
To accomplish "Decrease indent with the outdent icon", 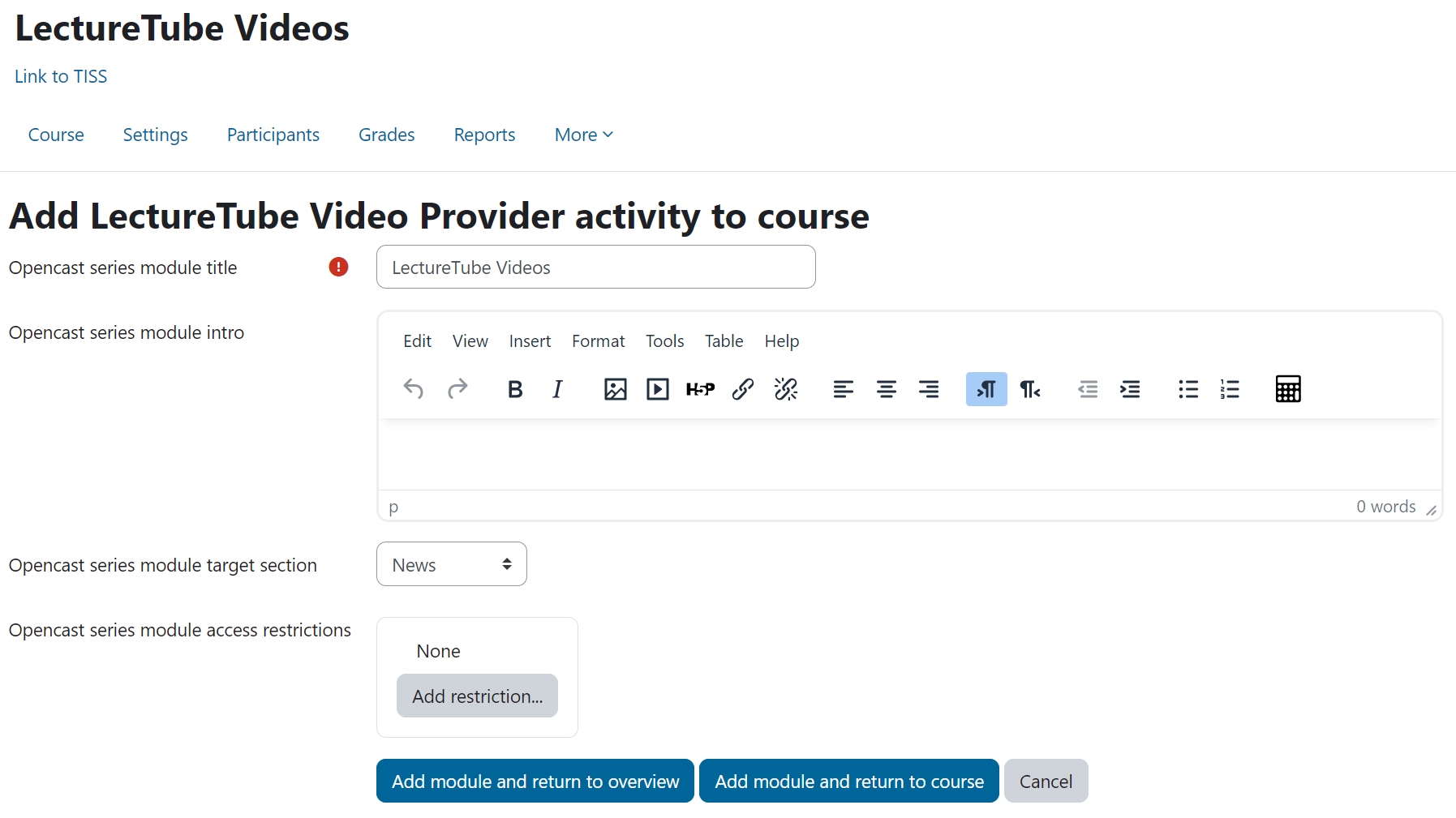I will click(x=1088, y=389).
